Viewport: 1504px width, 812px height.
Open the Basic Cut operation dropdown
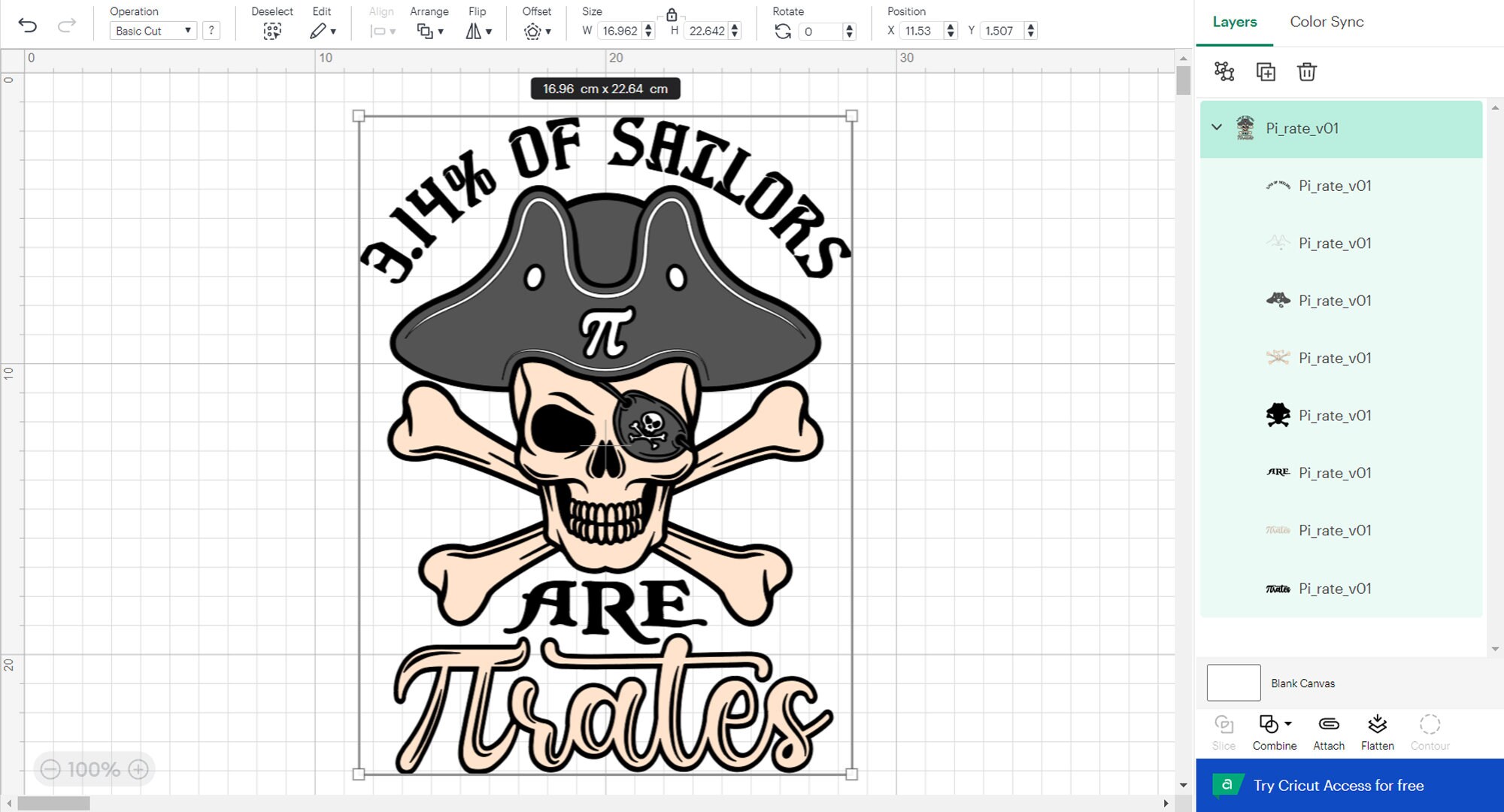tap(153, 31)
